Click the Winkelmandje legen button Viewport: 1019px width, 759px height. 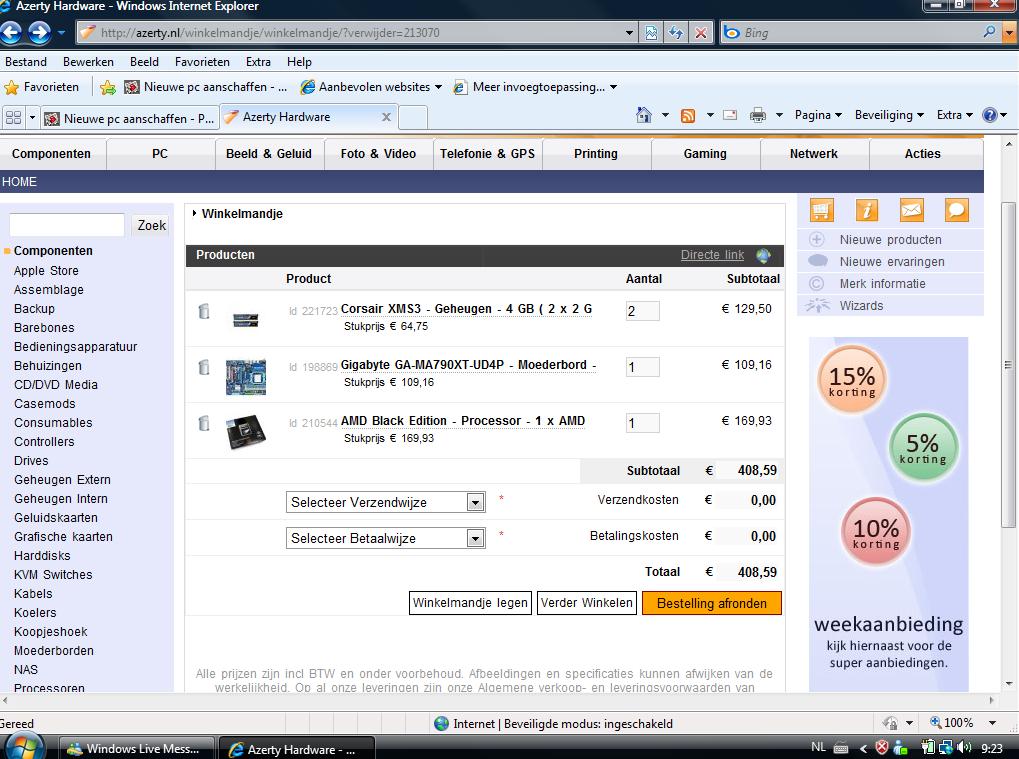click(470, 603)
